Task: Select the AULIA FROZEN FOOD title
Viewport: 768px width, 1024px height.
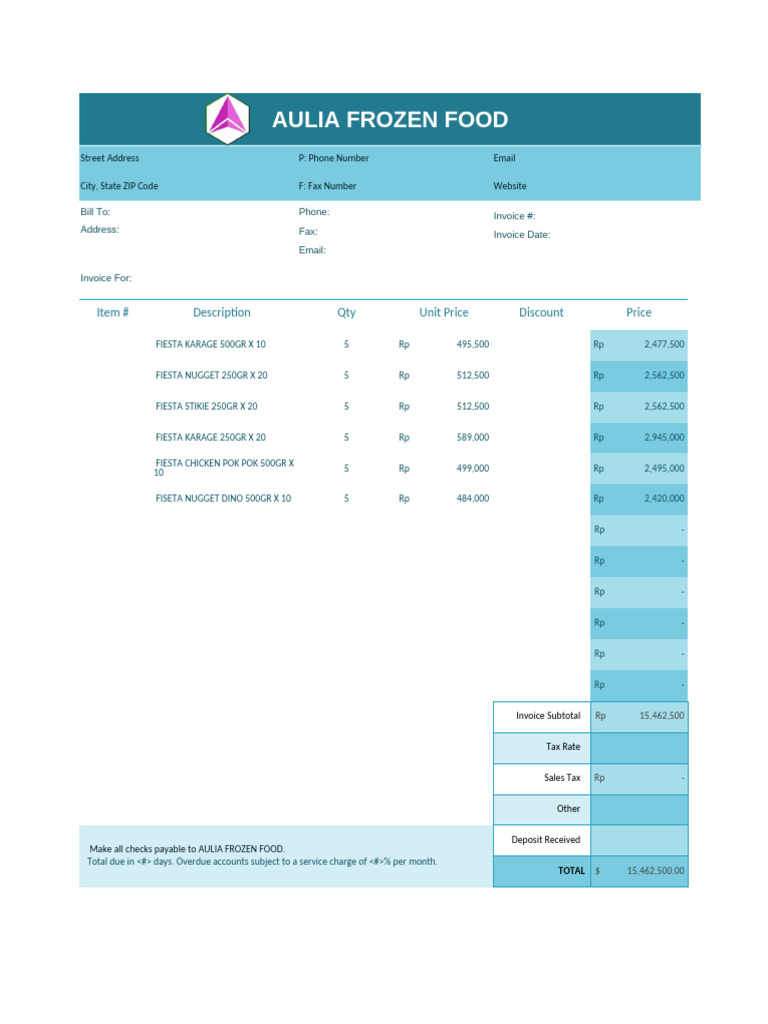Action: 390,120
